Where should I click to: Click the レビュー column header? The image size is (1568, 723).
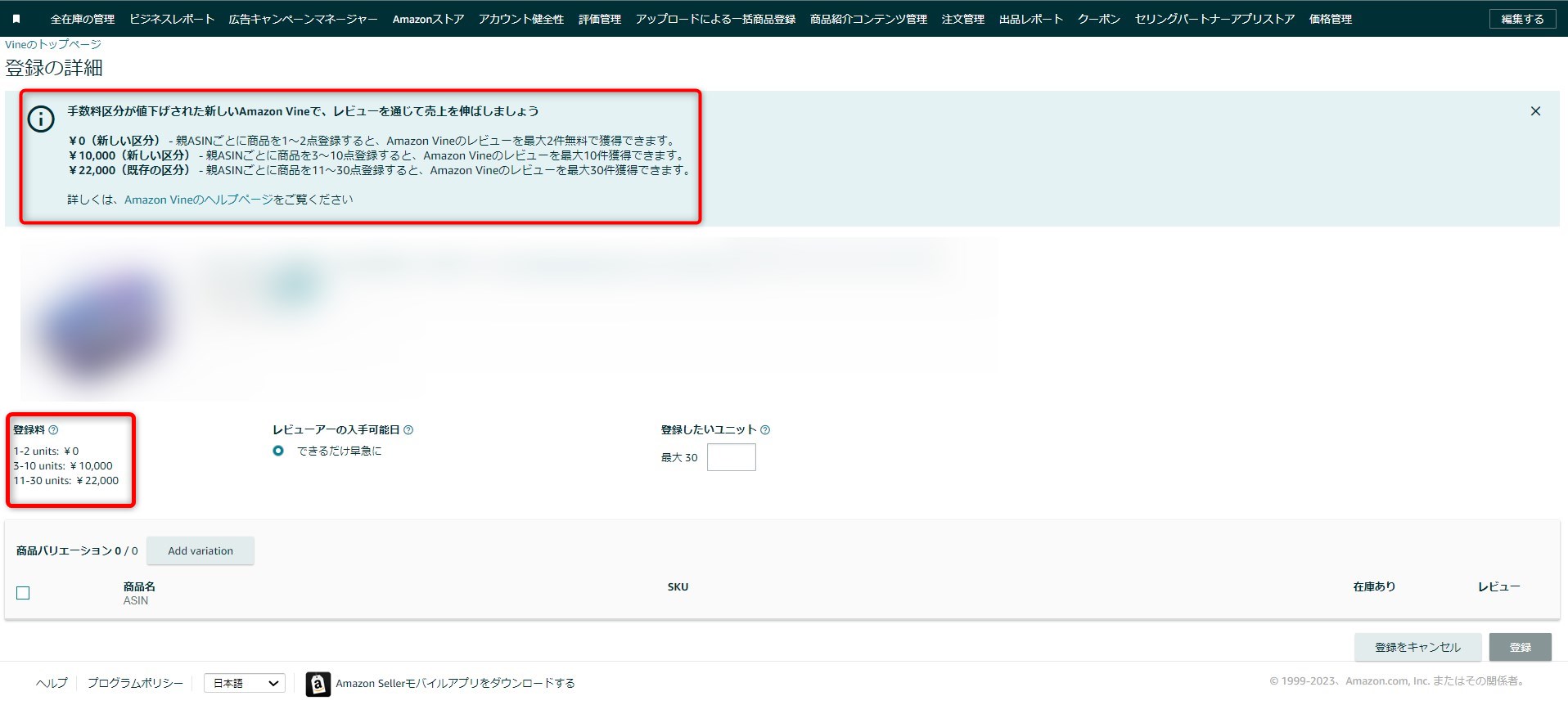[1498, 586]
